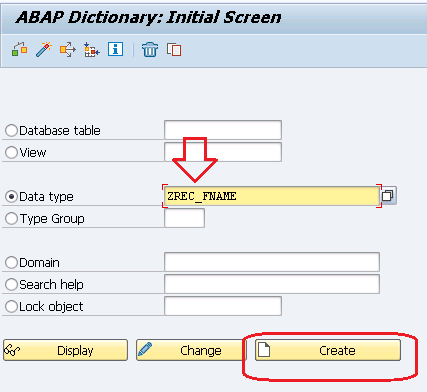Click the Display button

[65, 350]
